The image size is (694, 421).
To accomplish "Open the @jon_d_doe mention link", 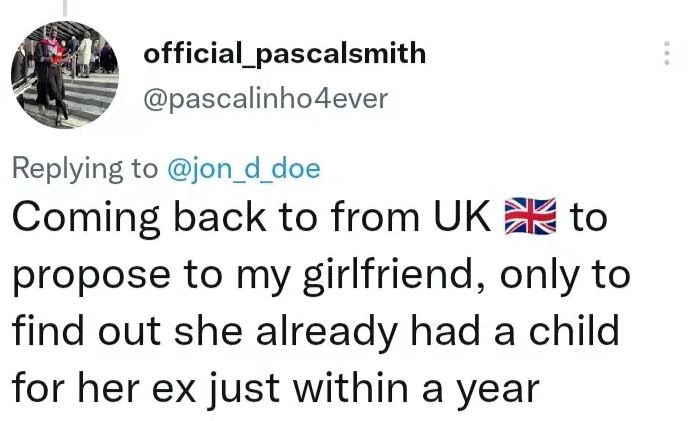I will pos(243,168).
